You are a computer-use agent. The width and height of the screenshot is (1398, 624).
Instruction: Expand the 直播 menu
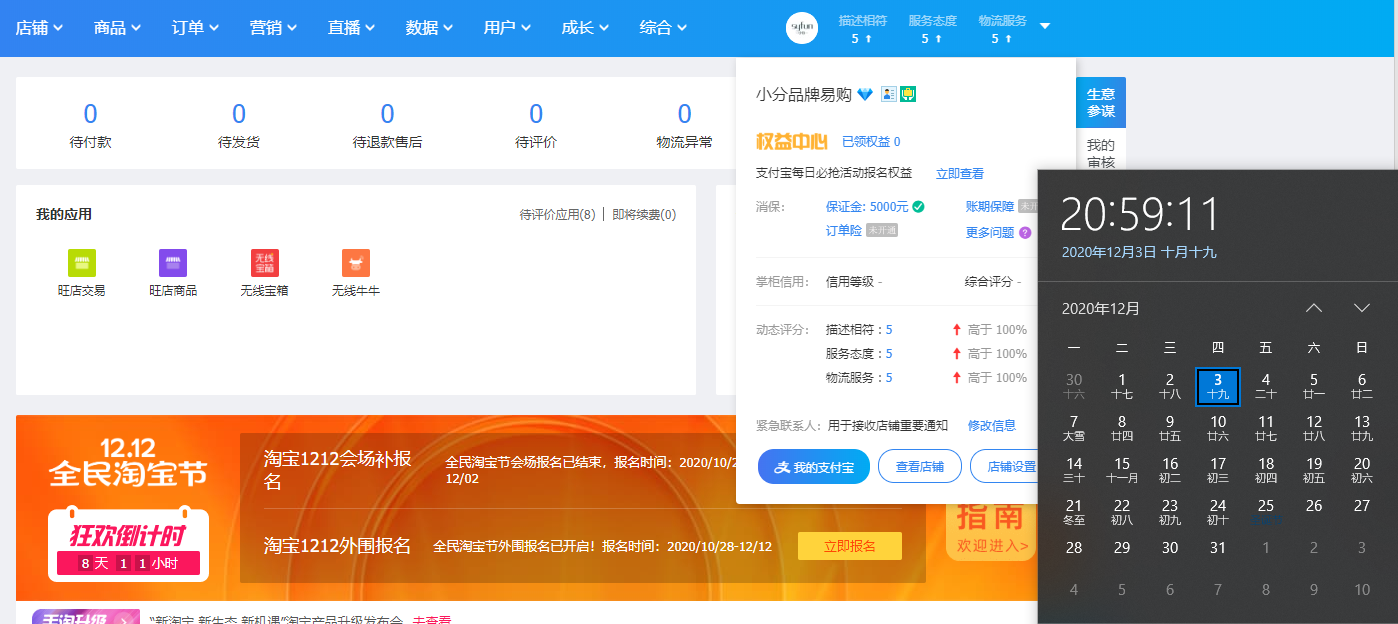(x=352, y=28)
